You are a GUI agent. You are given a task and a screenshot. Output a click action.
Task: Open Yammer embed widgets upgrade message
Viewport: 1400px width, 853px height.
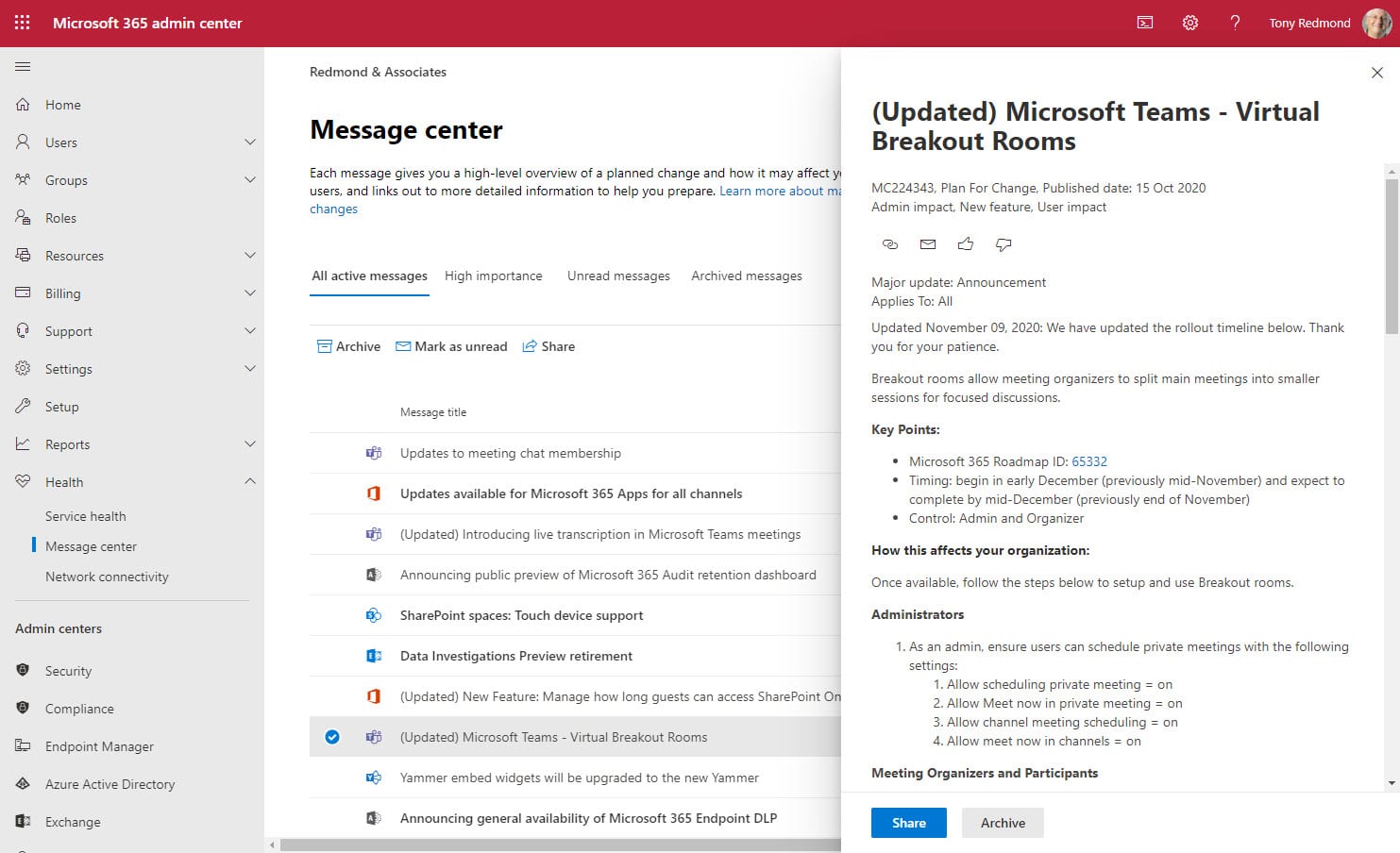(x=580, y=778)
